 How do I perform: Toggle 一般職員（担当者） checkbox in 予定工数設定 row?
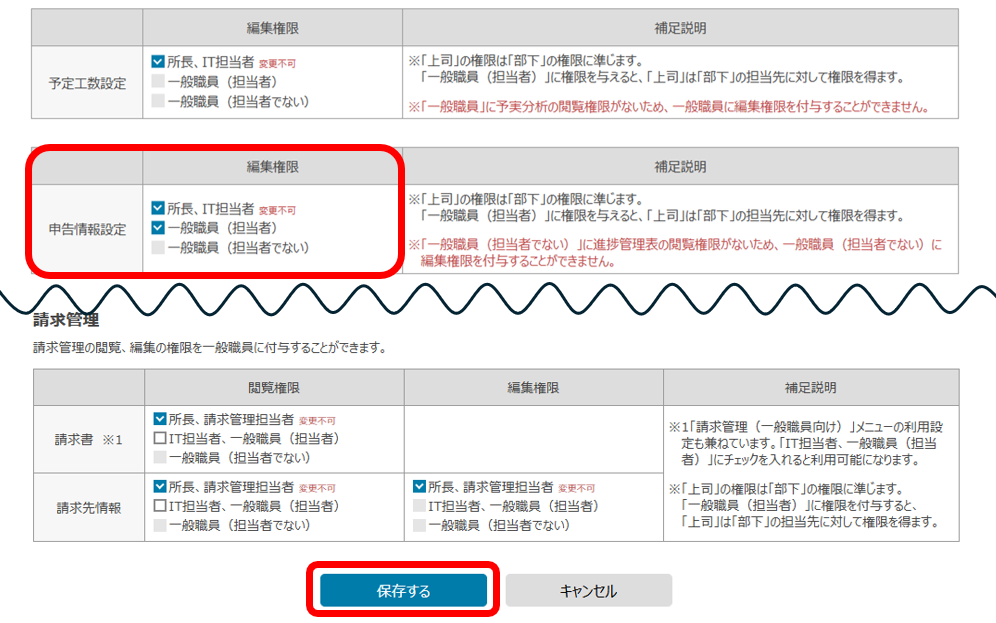point(158,81)
